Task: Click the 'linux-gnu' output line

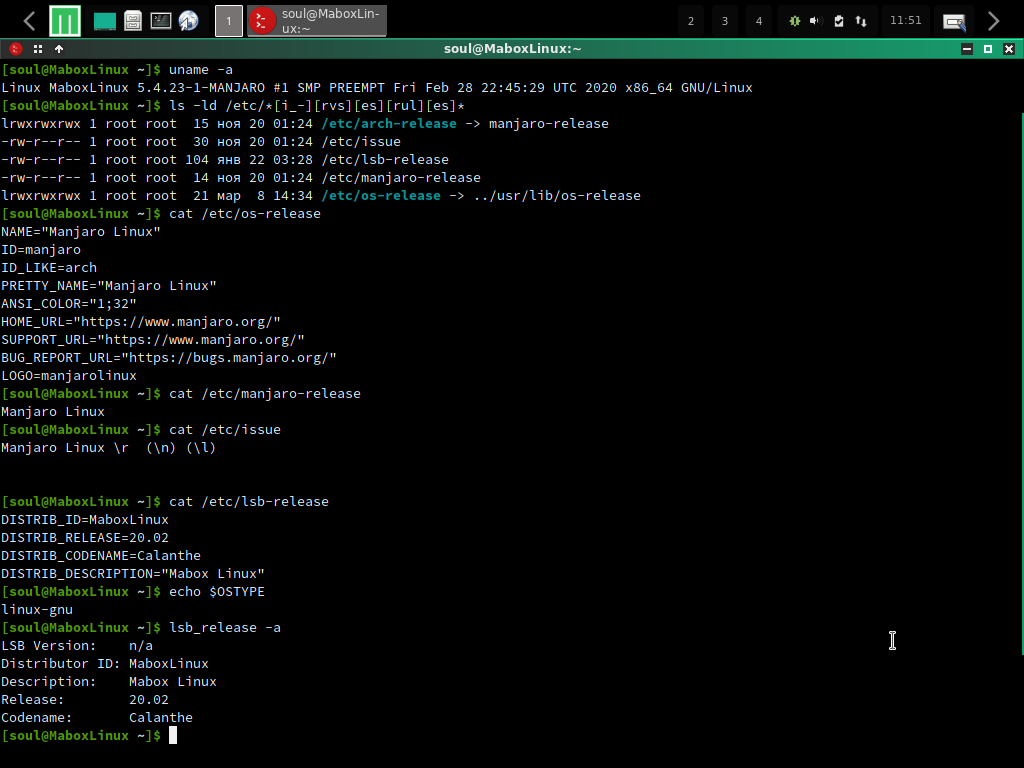Action: [37, 609]
